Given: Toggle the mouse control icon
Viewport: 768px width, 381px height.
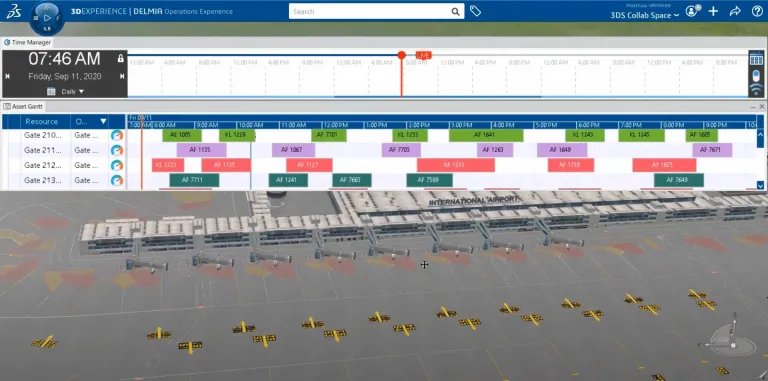Looking at the screenshot, I should 756,75.
